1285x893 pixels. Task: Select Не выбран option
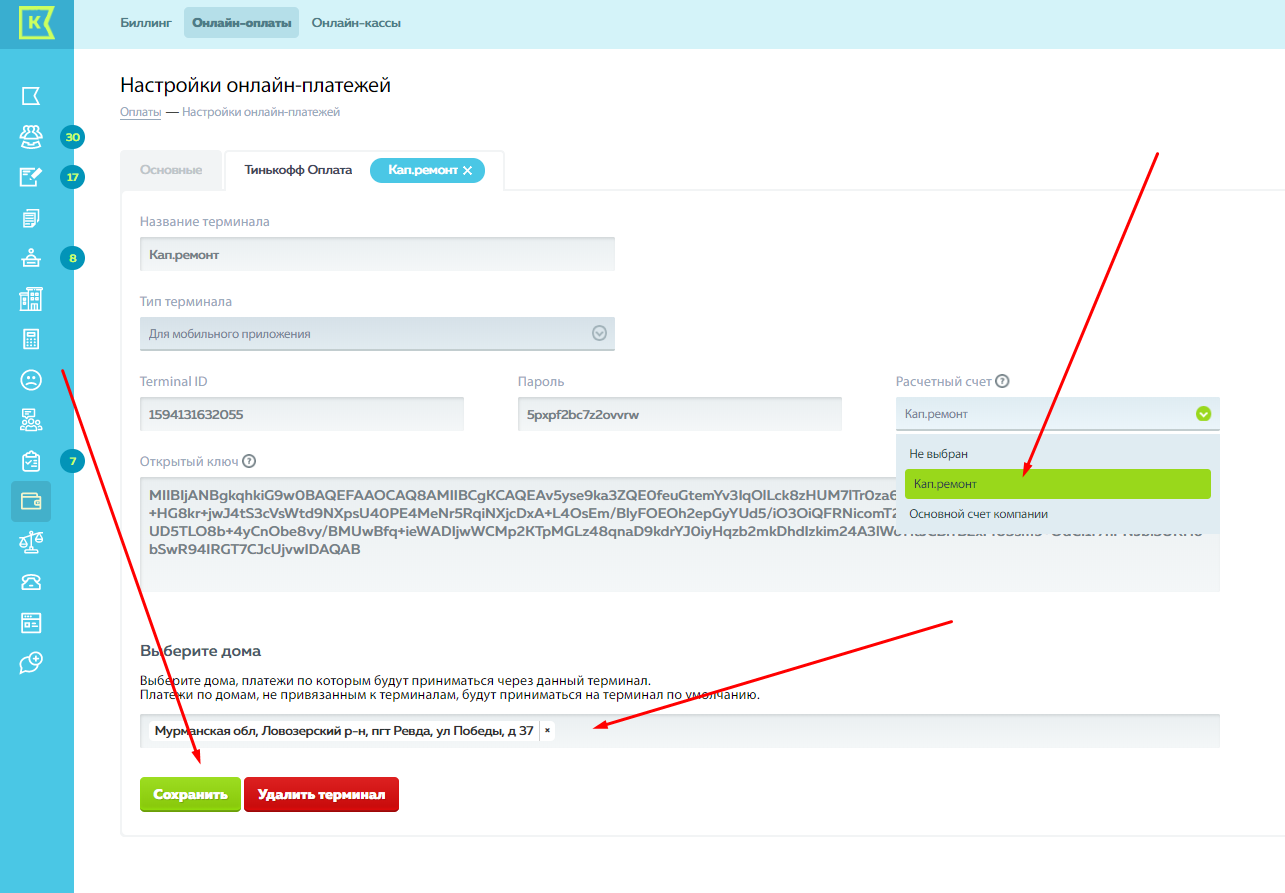point(1058,454)
